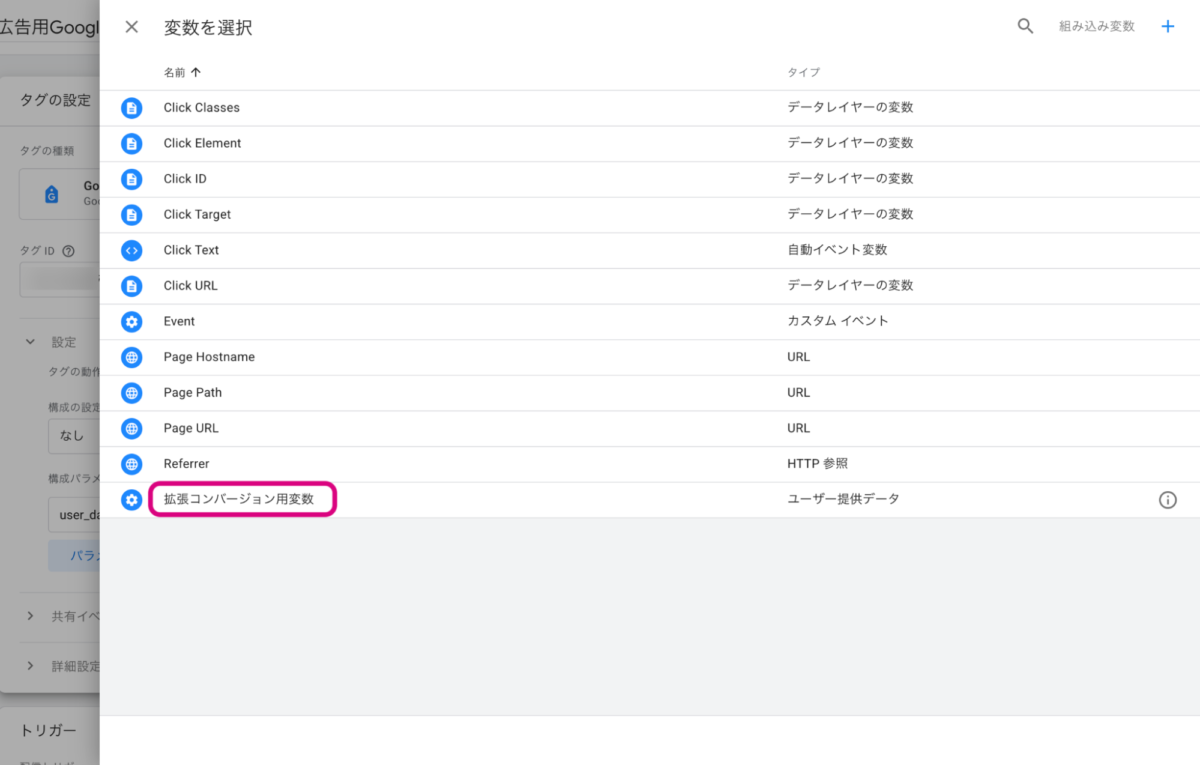Select the Page Path variable
This screenshot has height=765, width=1200.
click(x=192, y=393)
